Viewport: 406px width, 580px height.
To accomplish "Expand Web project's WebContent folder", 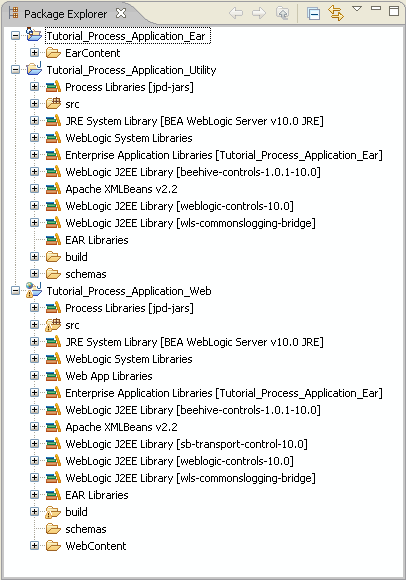I will click(34, 546).
